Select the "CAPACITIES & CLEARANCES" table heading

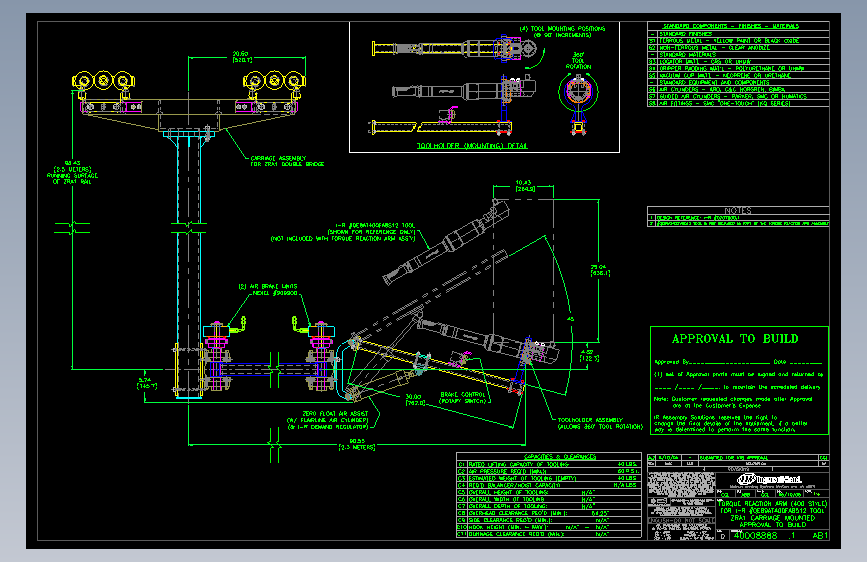(560, 457)
